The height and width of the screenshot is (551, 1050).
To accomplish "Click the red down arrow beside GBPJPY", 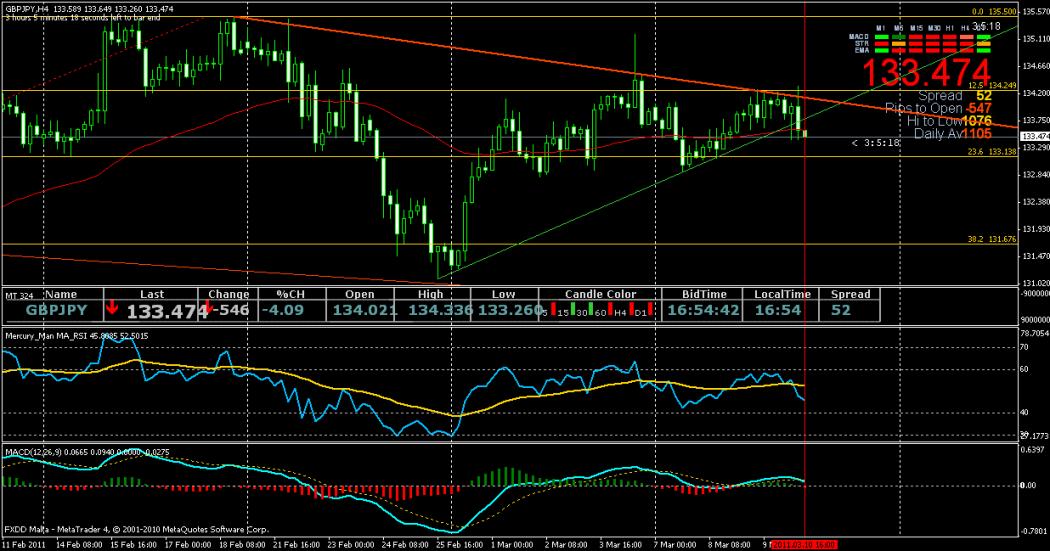I will 111,310.
